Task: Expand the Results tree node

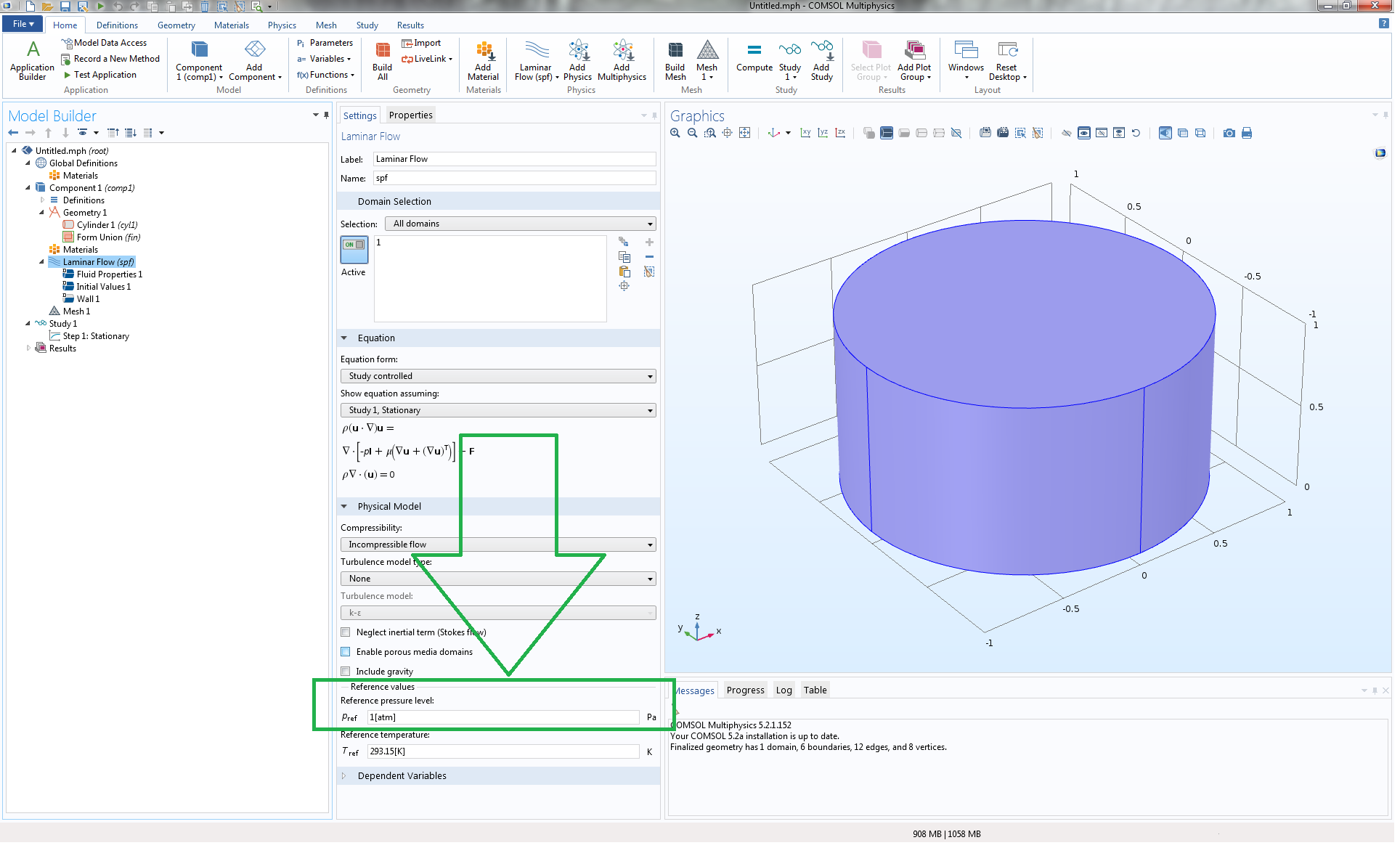Action: pos(28,348)
